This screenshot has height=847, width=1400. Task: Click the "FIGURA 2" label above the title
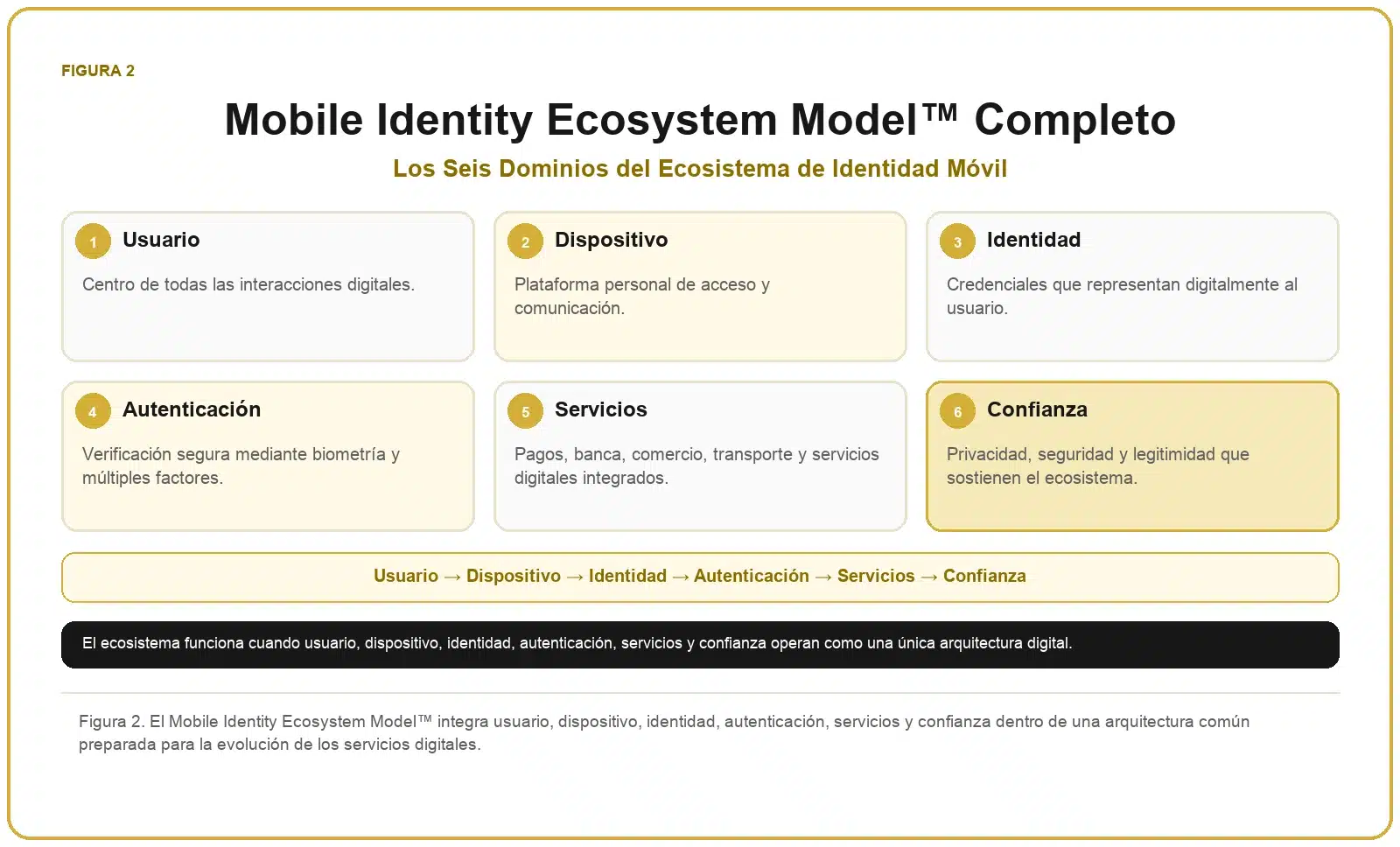pos(98,71)
